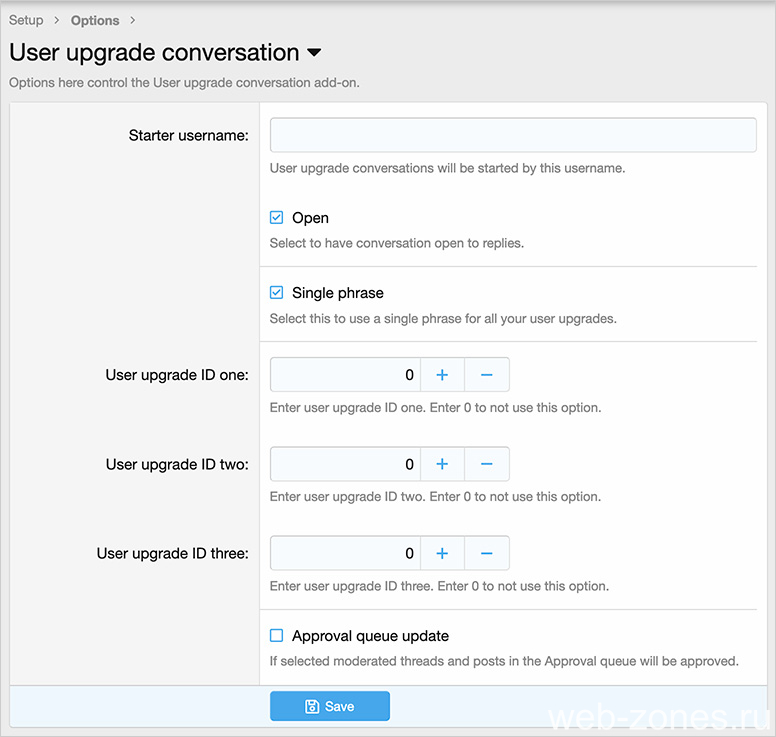Expand the chevron after Setup breadcrumb

[57, 20]
